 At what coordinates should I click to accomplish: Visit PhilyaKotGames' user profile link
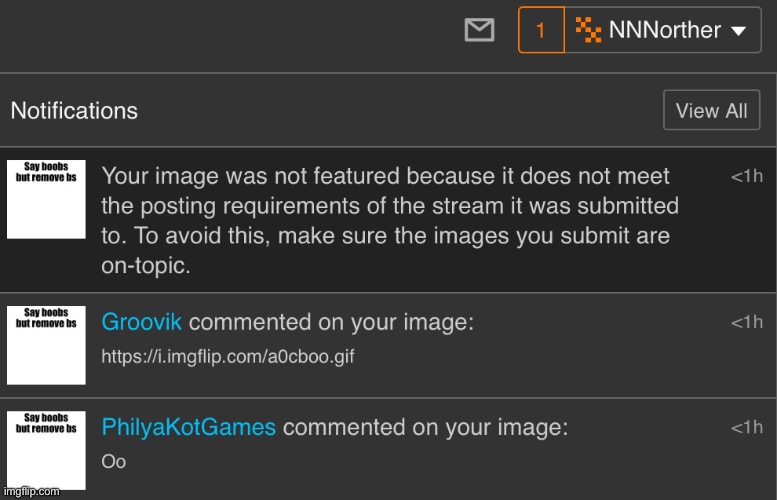click(189, 427)
